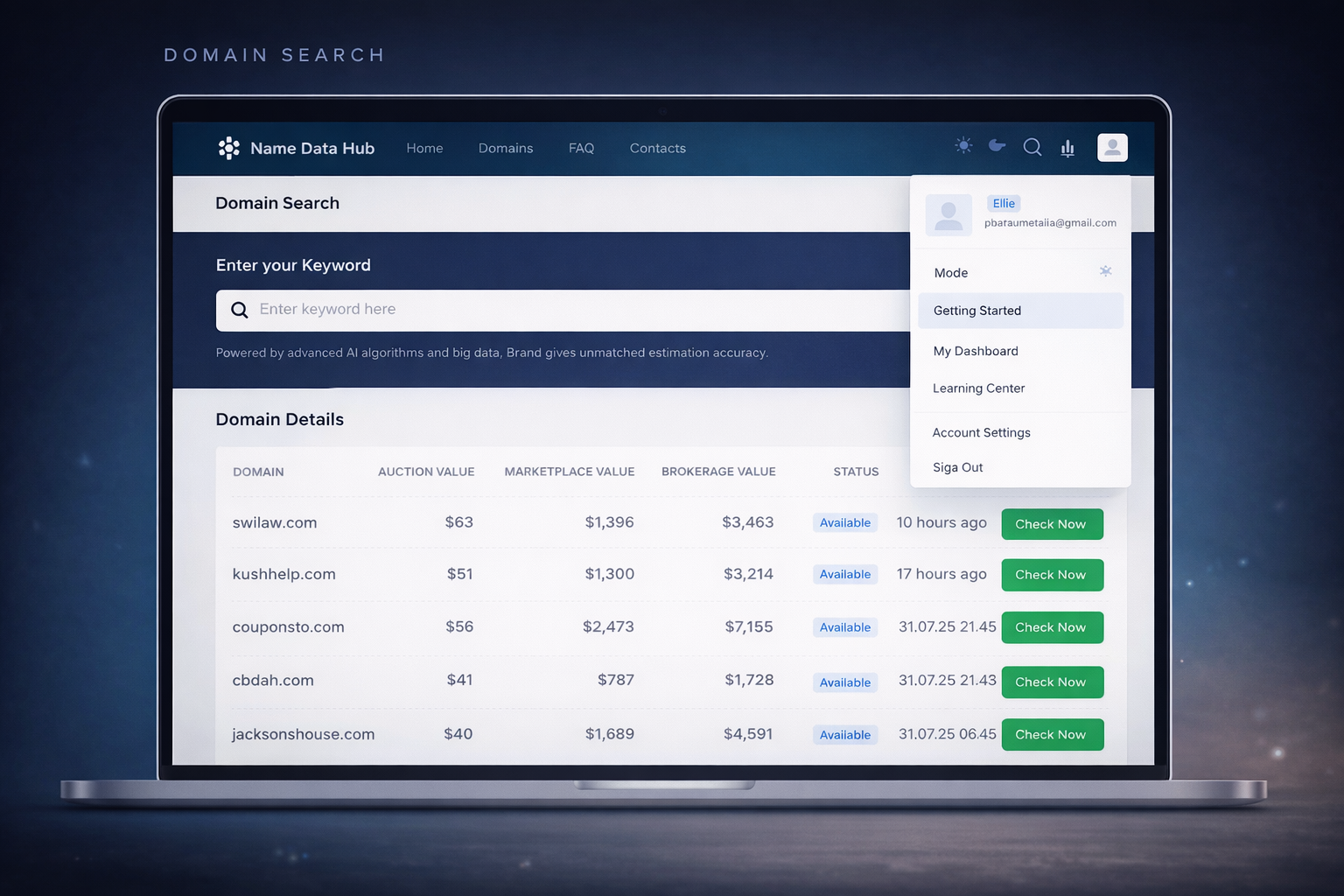The height and width of the screenshot is (896, 1344).
Task: Open Learning Center menu entry
Action: [978, 388]
